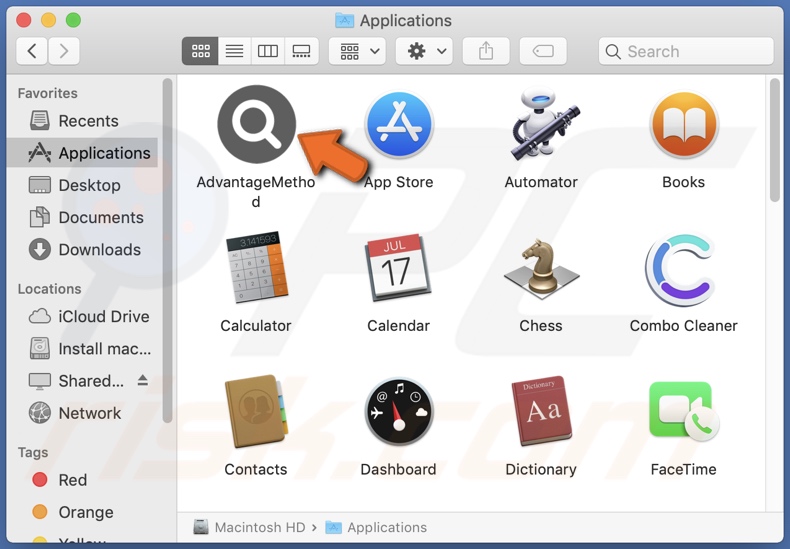Open Recents in the sidebar
Viewport: 790px width, 549px height.
83,121
